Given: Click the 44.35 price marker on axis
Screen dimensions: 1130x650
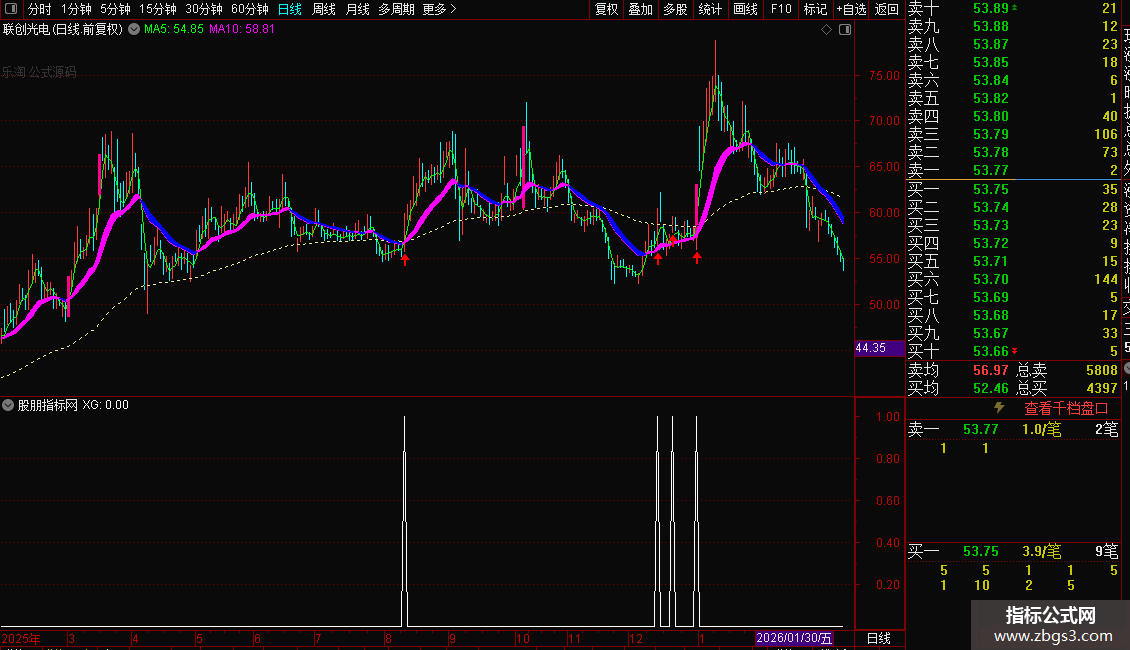Looking at the screenshot, I should tap(879, 348).
